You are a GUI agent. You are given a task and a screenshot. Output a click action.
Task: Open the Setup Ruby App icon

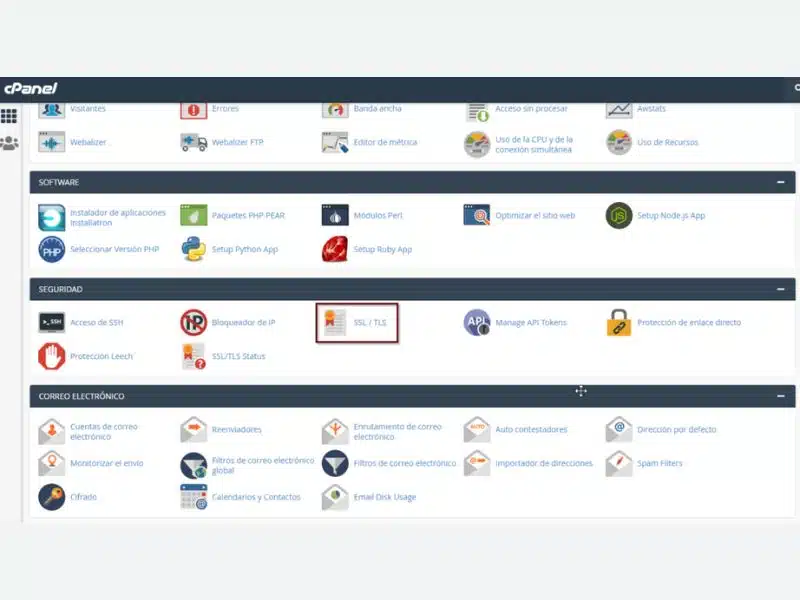(x=335, y=249)
